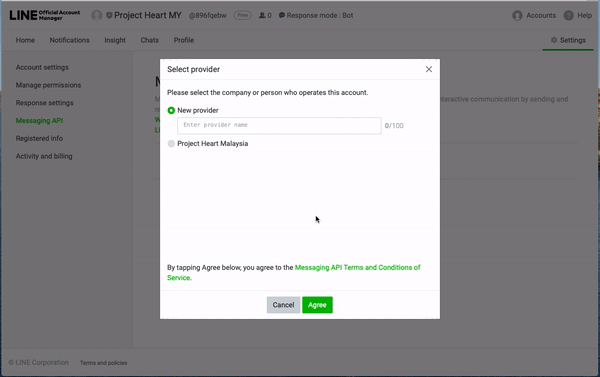Click the green Agree button

coord(317,305)
